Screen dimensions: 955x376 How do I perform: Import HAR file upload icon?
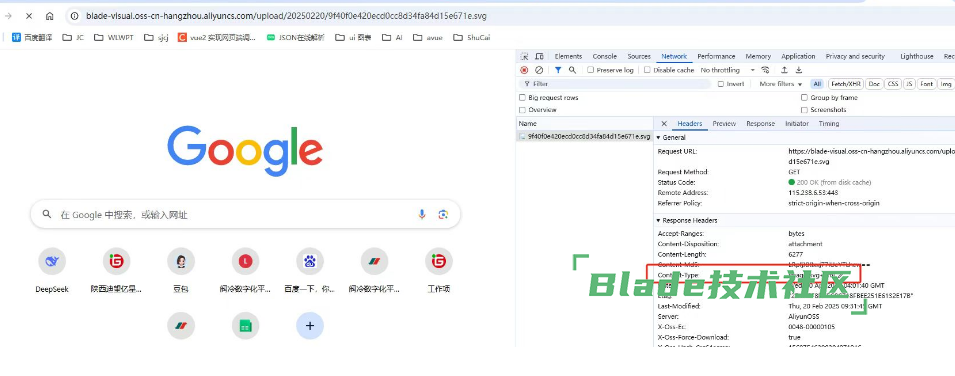[x=784, y=70]
